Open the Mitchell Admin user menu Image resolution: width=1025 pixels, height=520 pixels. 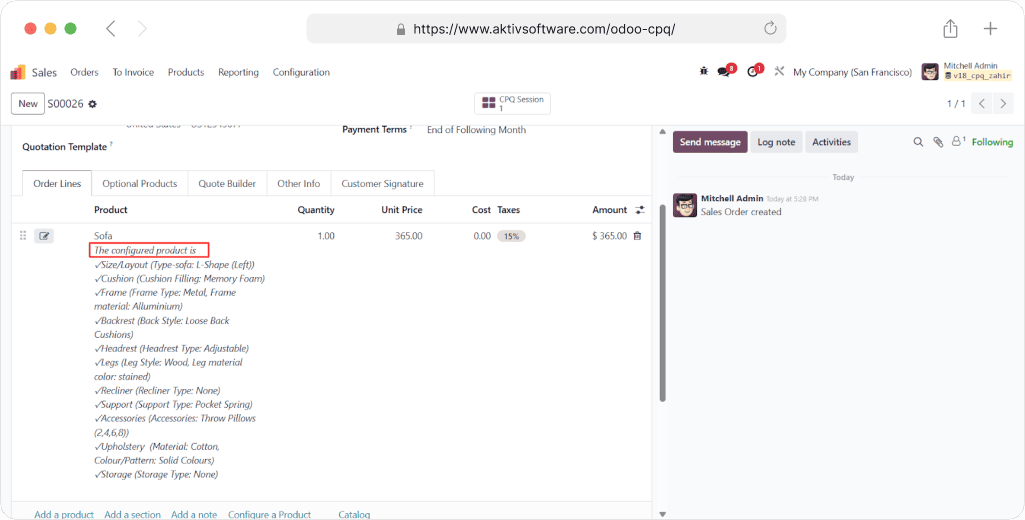click(967, 71)
